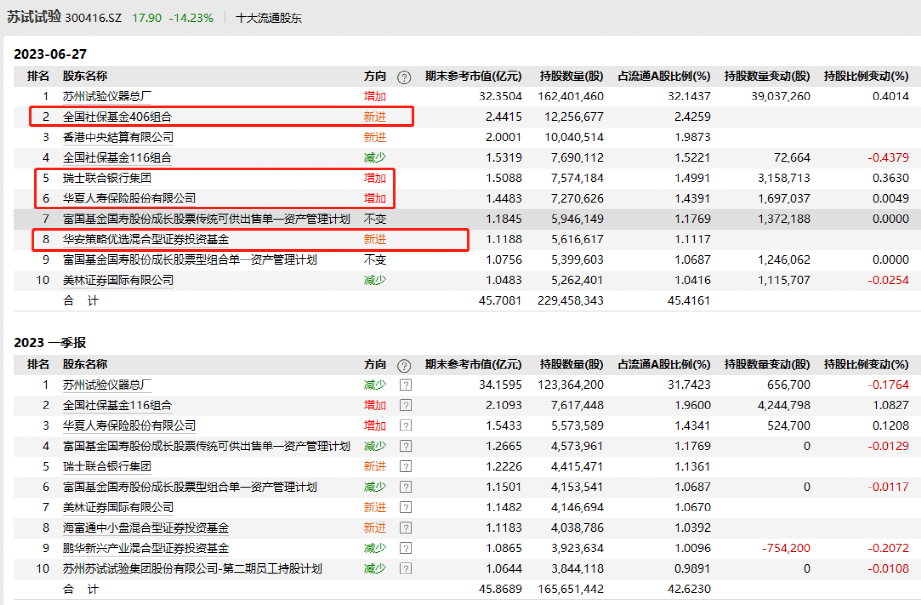
Task: Click 持股数量(股) header in 2023-06-27 table
Action: (572, 76)
